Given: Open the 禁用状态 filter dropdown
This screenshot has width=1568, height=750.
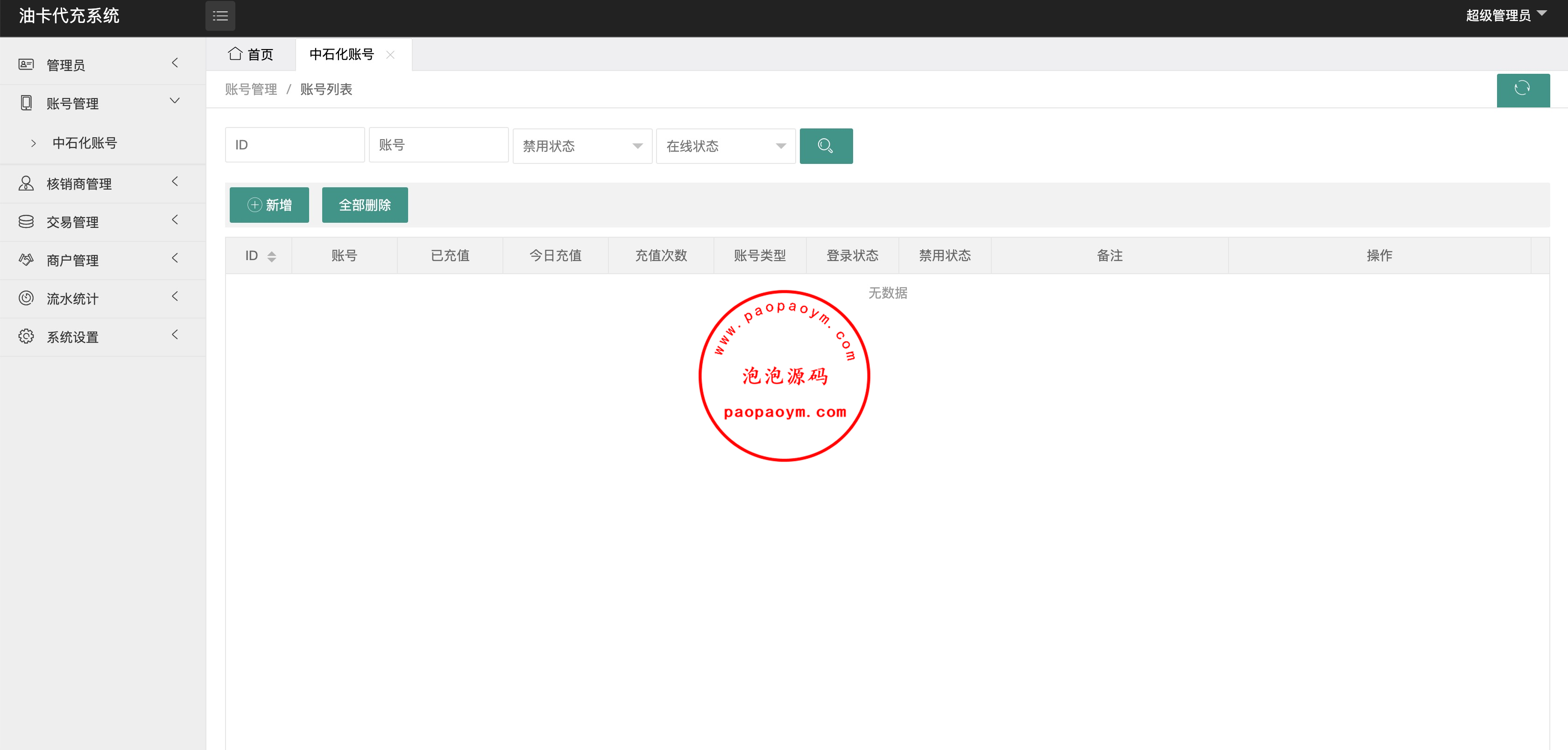Looking at the screenshot, I should pos(582,146).
